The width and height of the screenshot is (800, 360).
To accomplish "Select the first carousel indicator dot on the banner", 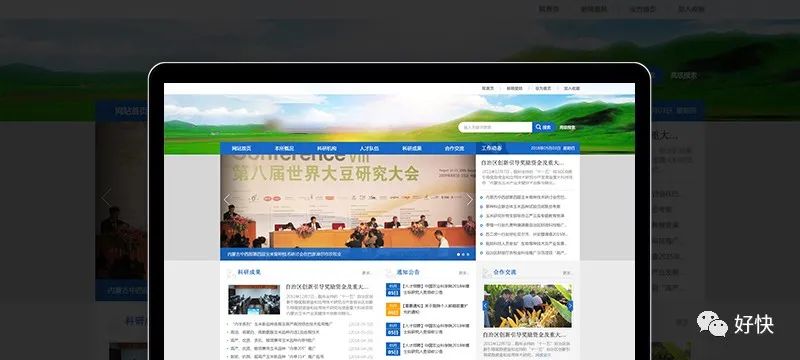I will pyautogui.click(x=458, y=254).
